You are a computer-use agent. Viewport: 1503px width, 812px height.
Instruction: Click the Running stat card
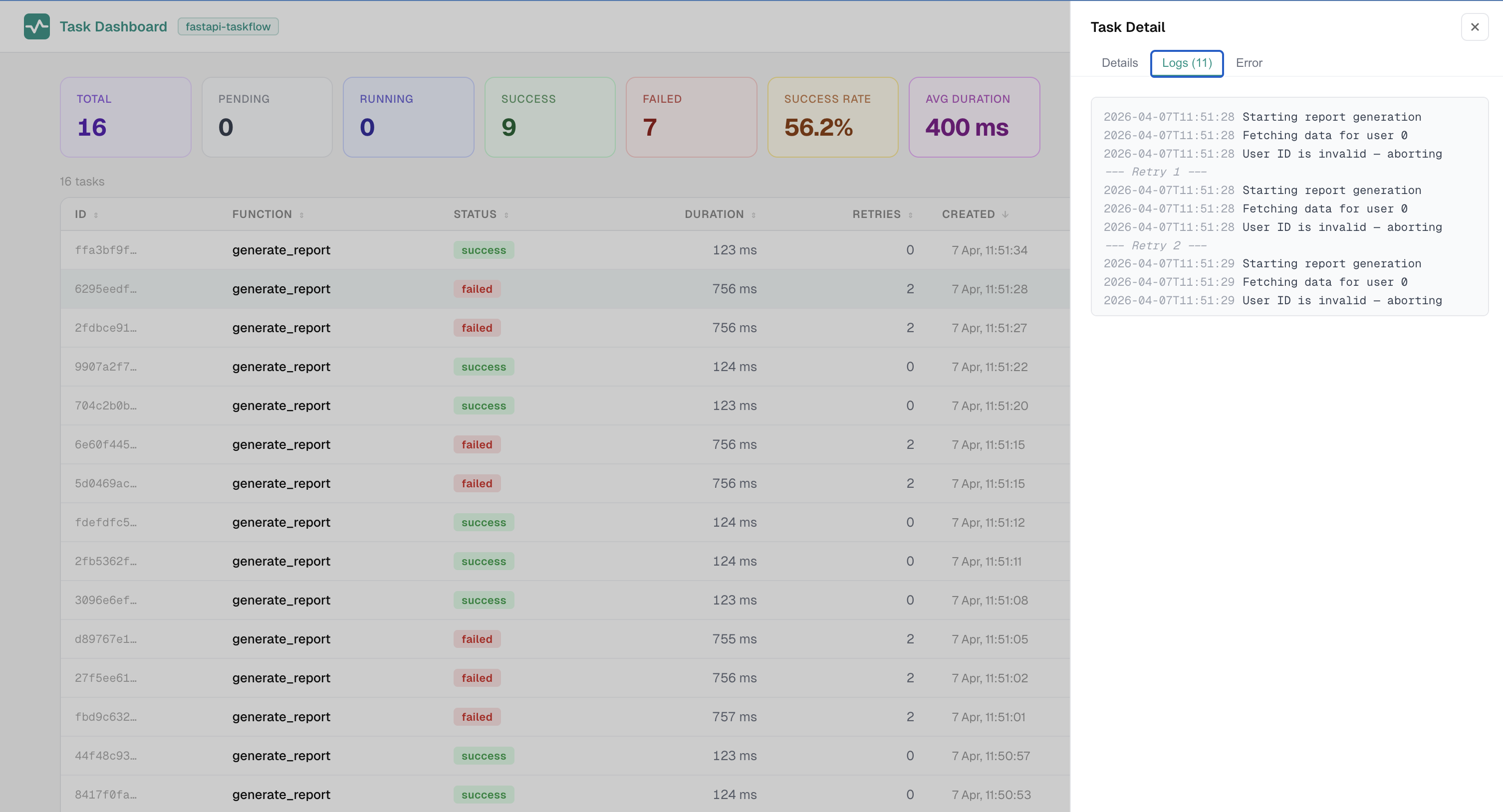click(408, 117)
